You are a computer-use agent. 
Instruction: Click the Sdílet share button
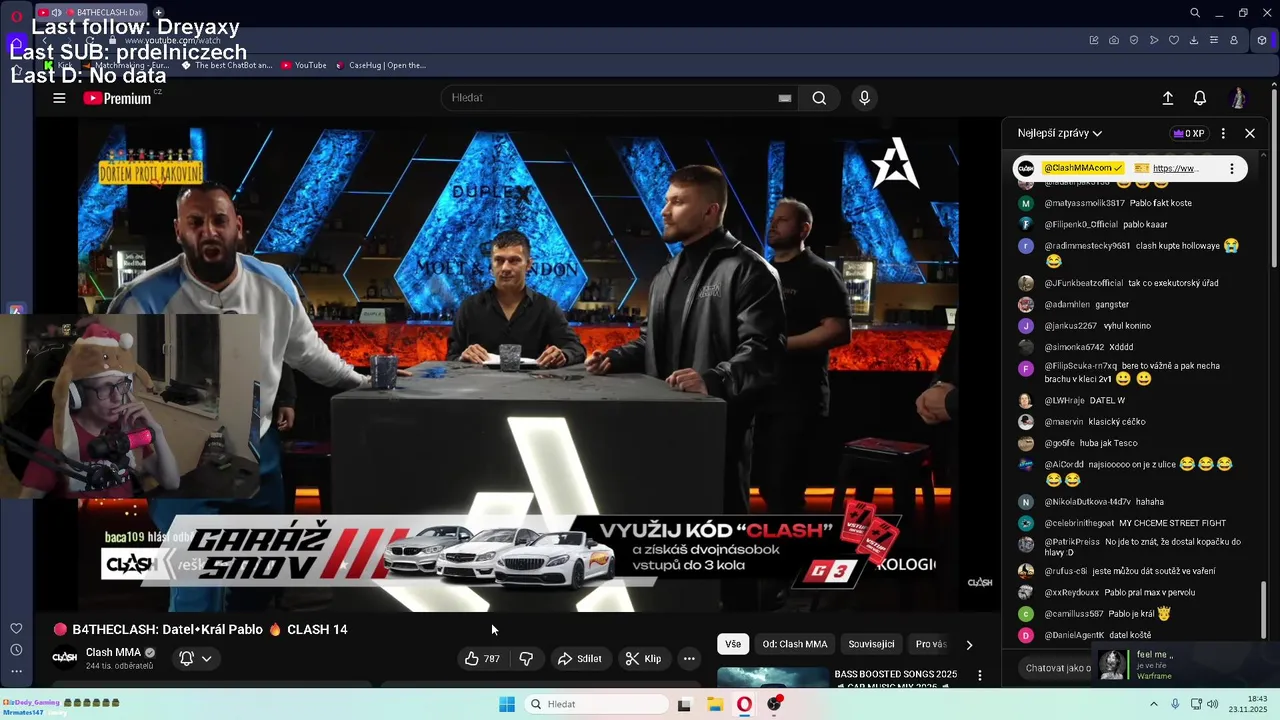coord(580,658)
